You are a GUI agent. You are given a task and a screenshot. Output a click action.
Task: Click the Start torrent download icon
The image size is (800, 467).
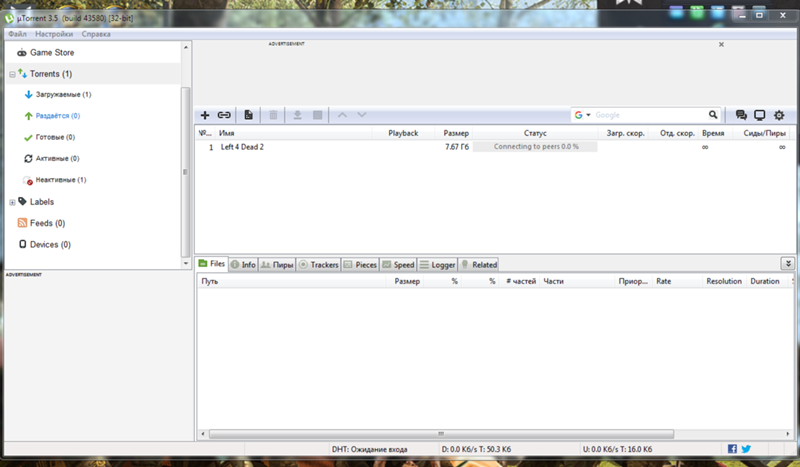coord(297,115)
